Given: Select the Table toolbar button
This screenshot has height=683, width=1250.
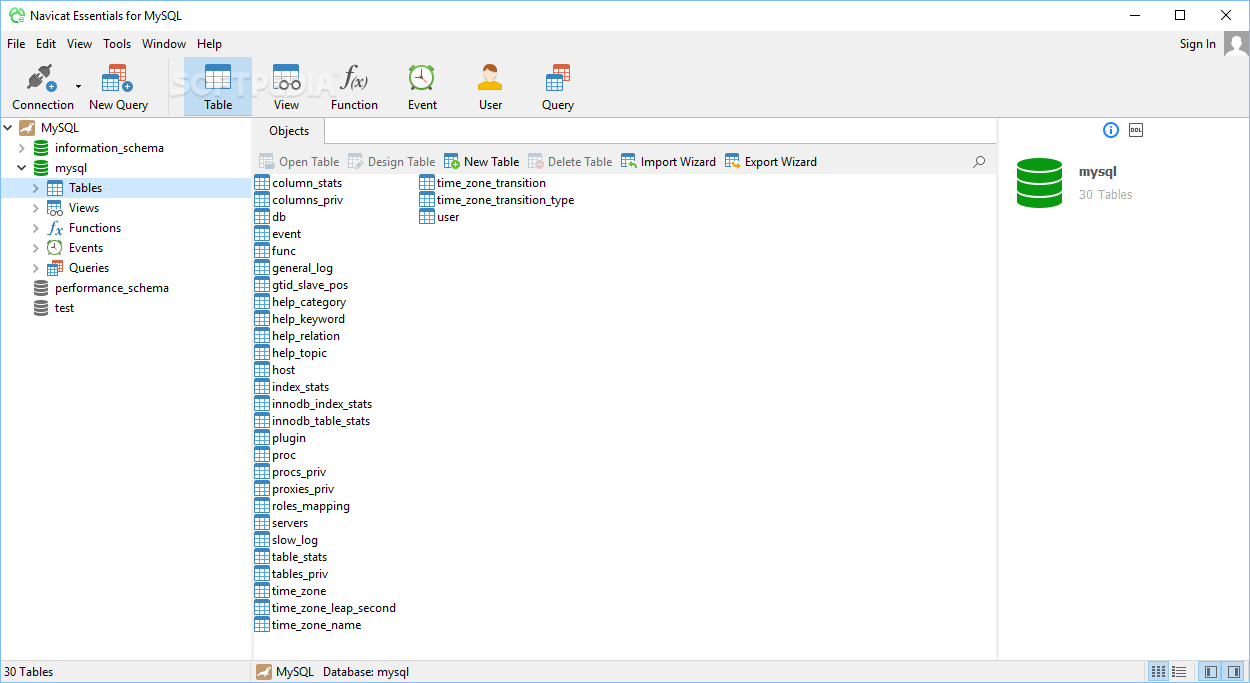Looking at the screenshot, I should (218, 87).
